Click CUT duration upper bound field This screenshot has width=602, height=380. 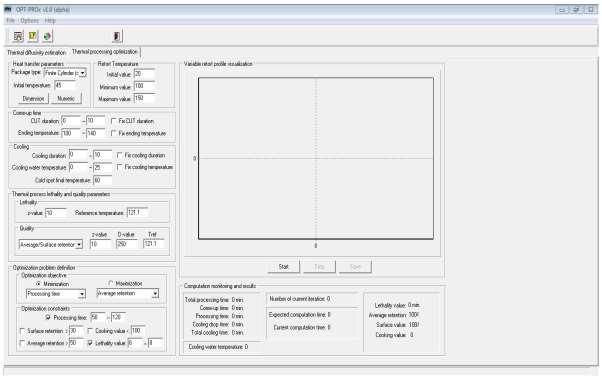(x=96, y=121)
